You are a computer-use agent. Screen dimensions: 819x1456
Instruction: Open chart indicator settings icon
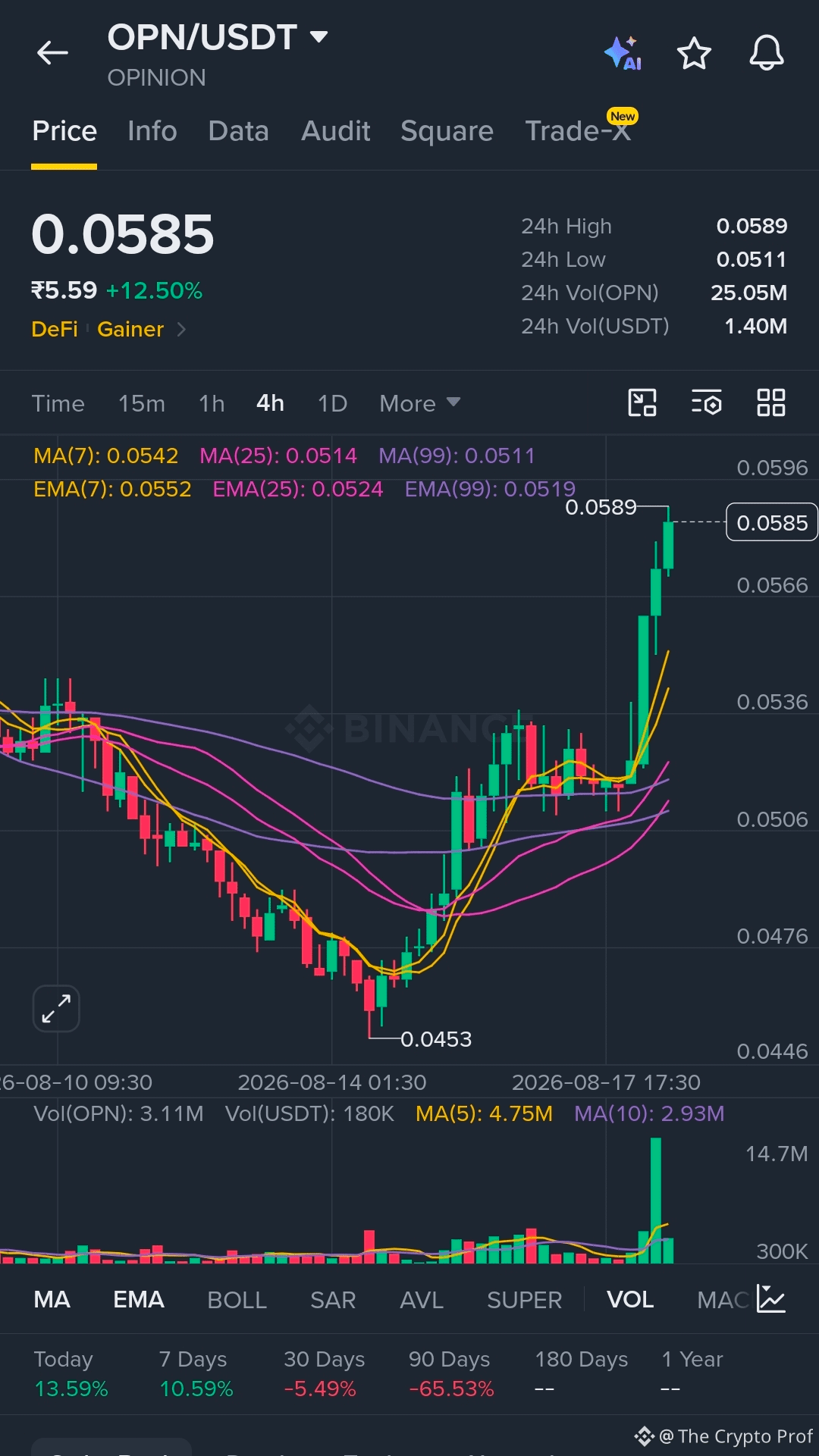(707, 402)
